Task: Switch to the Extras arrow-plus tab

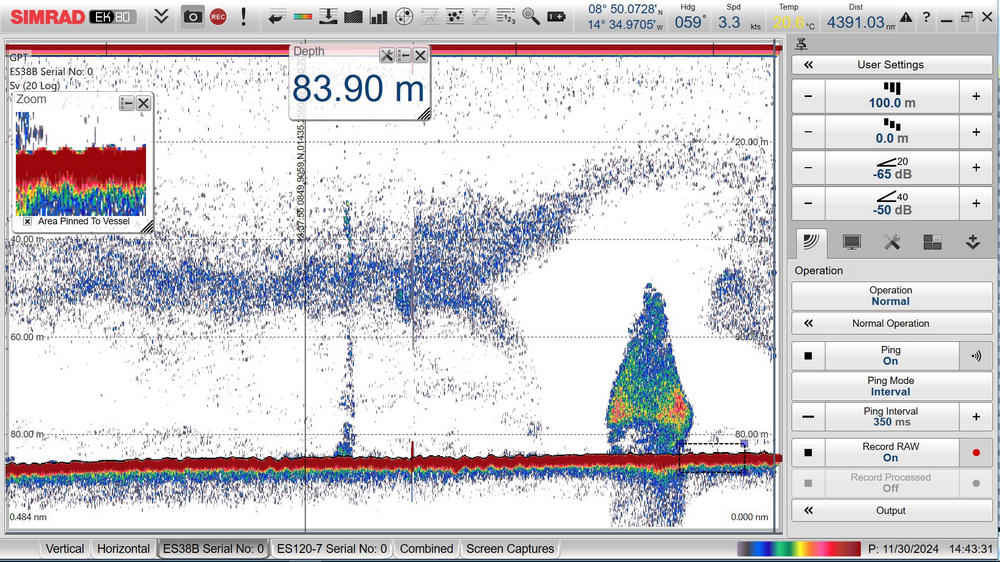Action: click(973, 242)
